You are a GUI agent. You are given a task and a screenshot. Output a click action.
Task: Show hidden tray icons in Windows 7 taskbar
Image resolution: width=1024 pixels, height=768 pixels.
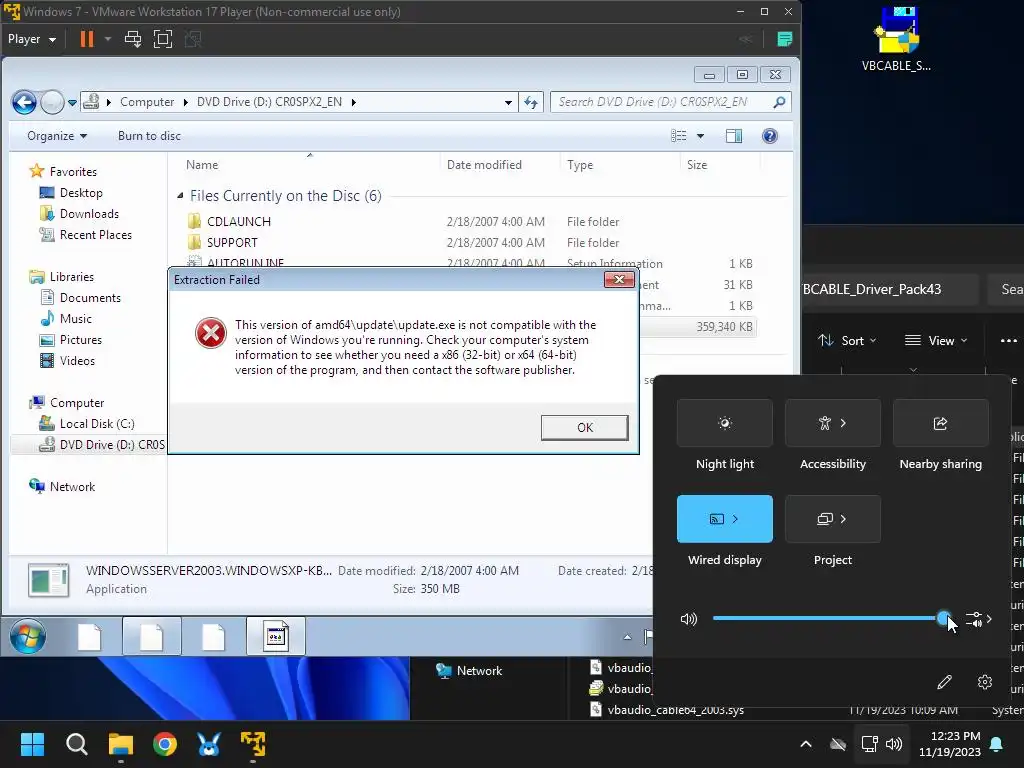click(x=627, y=637)
